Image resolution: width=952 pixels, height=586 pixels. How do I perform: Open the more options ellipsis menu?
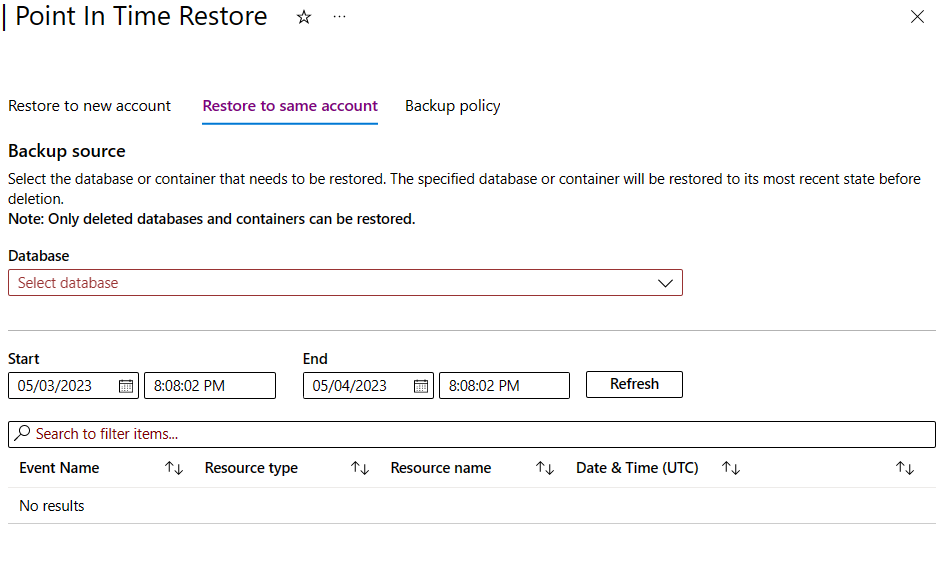click(339, 17)
